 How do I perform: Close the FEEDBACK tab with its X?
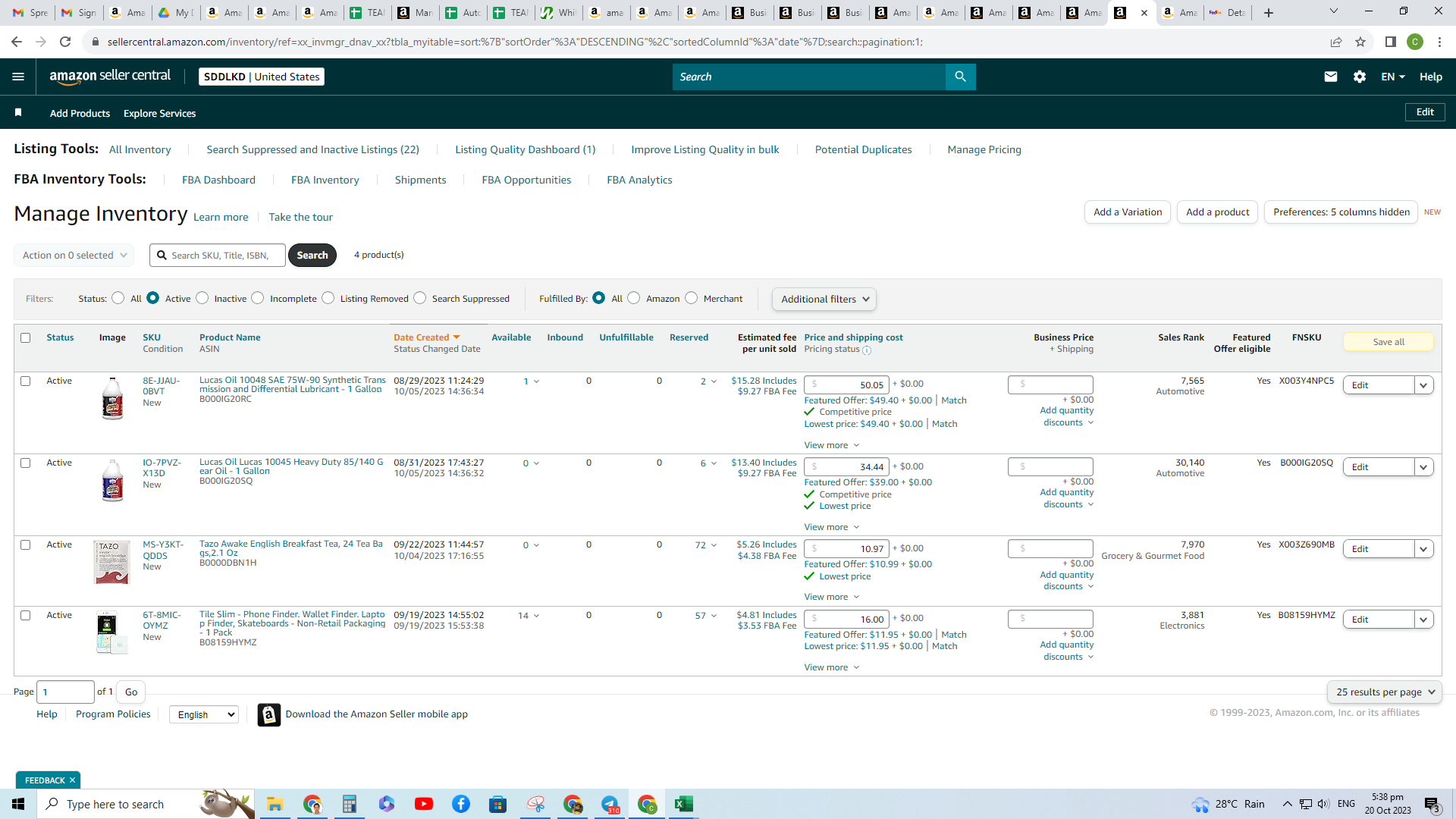tap(73, 780)
